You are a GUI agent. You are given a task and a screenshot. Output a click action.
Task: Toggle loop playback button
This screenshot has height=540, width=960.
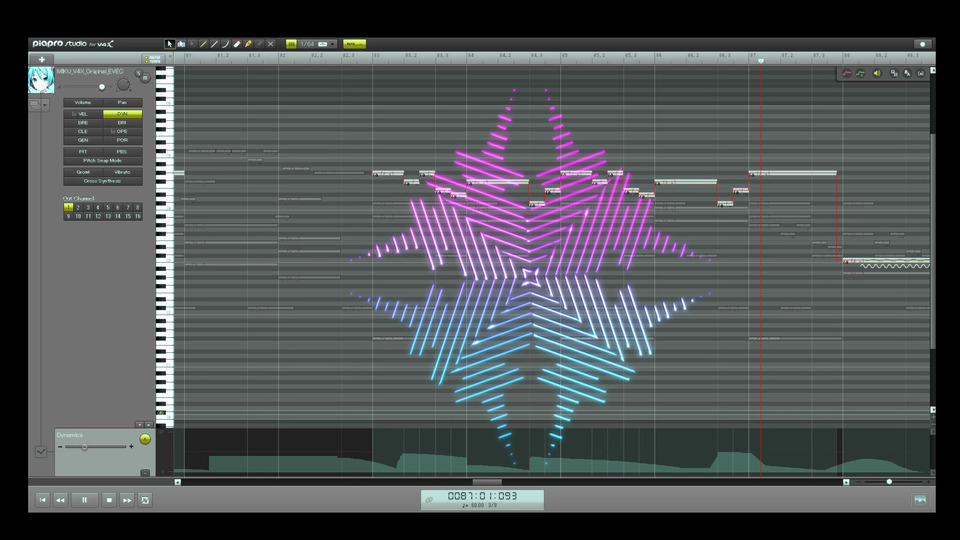tap(145, 500)
